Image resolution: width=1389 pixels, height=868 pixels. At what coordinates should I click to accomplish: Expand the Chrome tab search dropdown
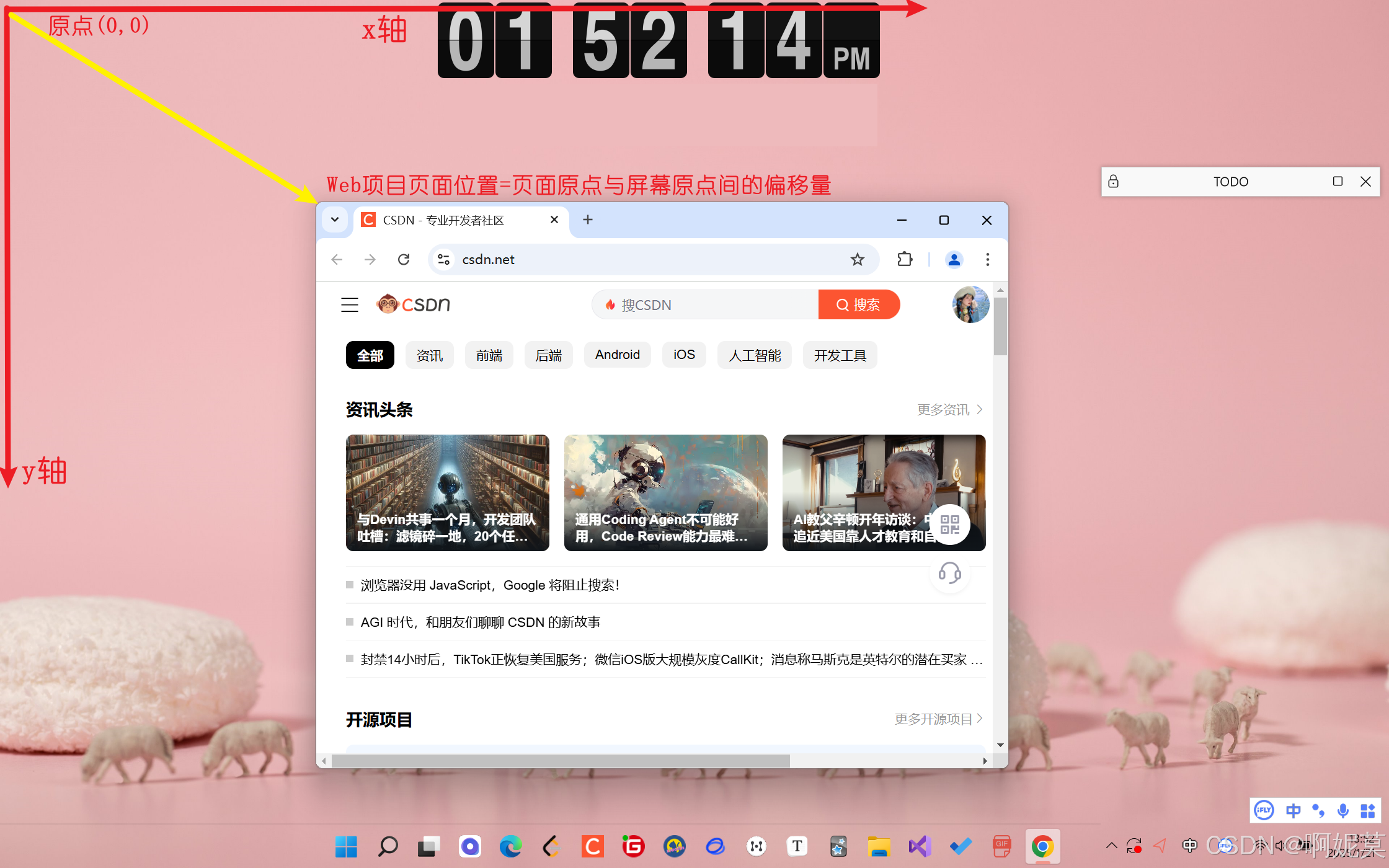click(x=335, y=219)
